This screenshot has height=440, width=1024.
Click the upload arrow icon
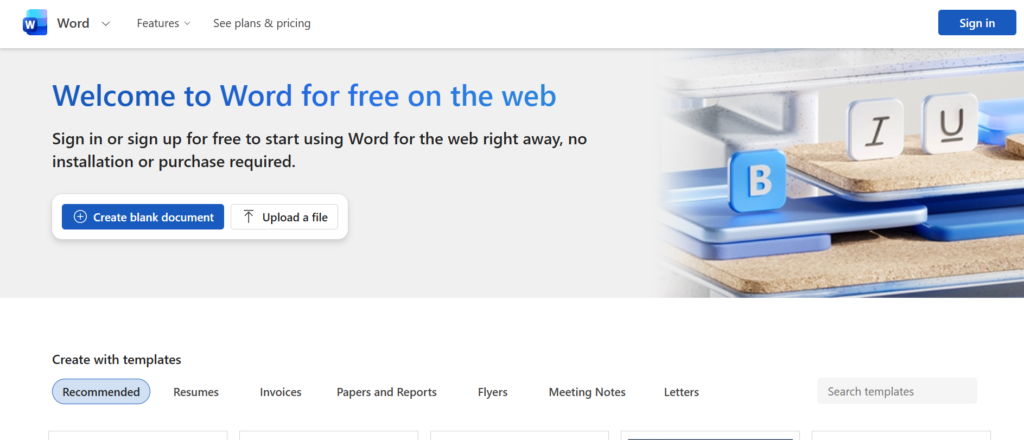click(x=248, y=217)
